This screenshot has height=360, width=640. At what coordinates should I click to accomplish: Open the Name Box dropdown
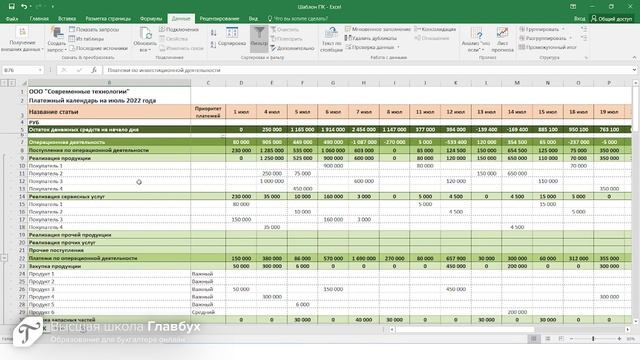click(x=40, y=70)
